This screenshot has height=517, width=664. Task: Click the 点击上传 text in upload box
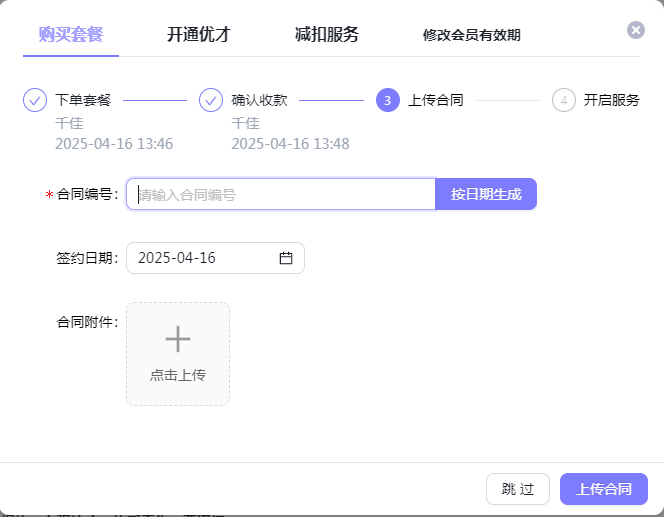(178, 375)
